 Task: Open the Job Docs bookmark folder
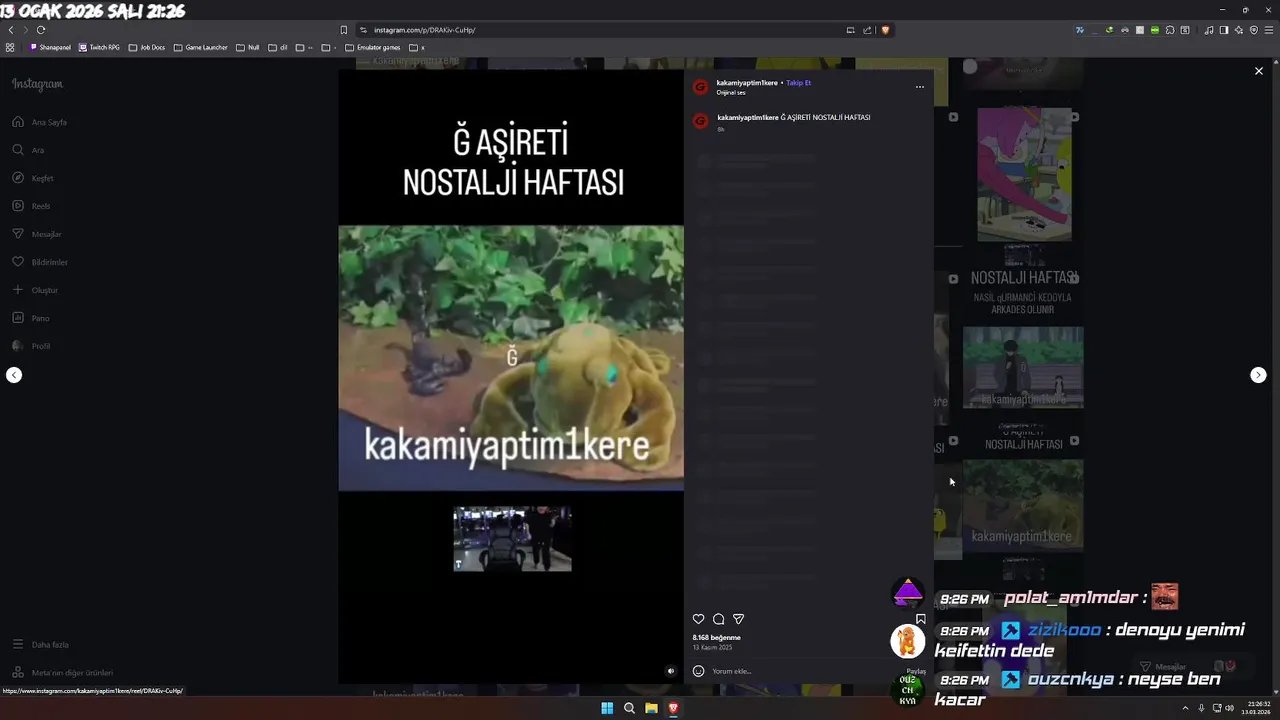[147, 47]
